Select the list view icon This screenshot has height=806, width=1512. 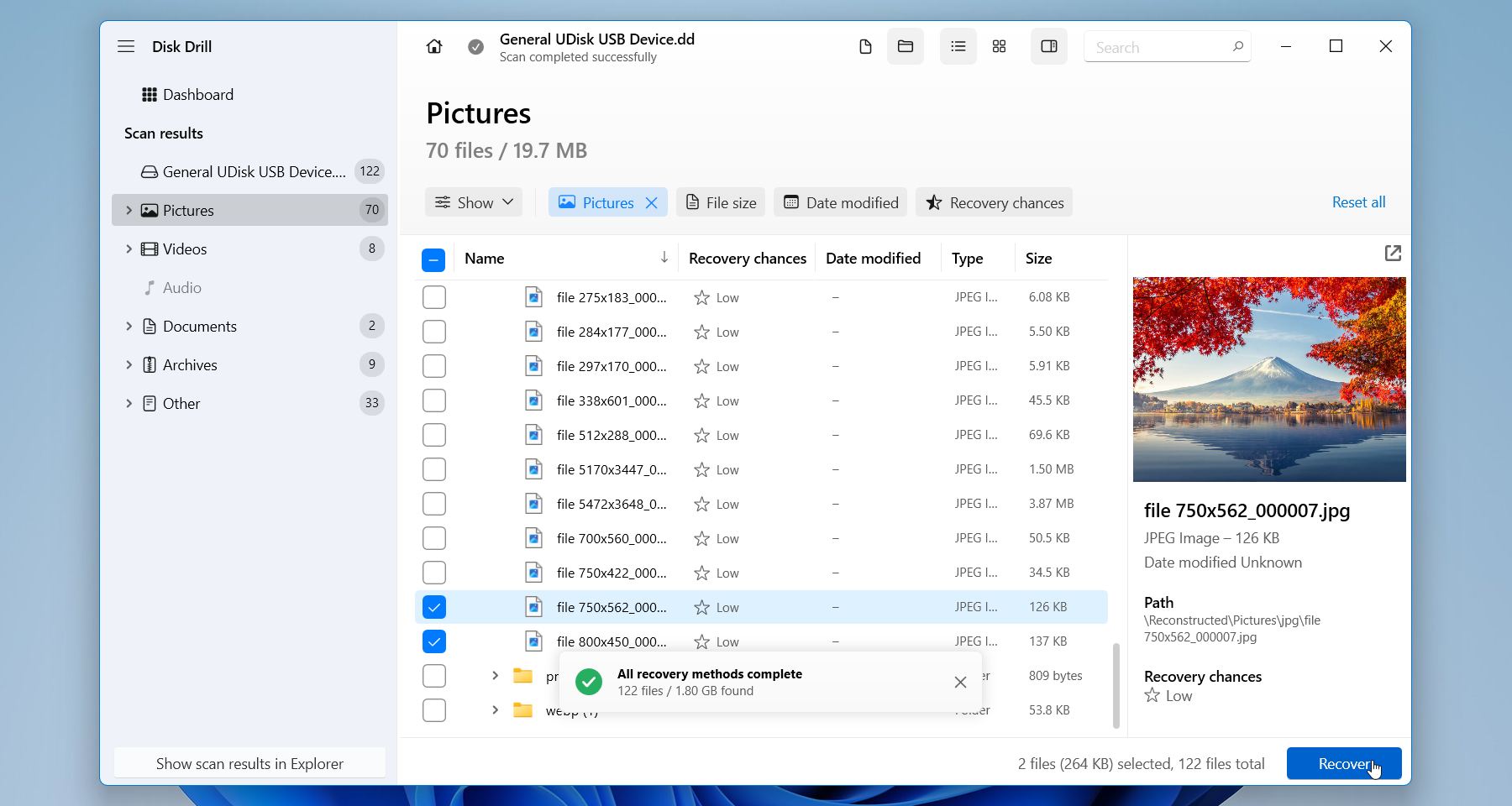pyautogui.click(x=957, y=46)
